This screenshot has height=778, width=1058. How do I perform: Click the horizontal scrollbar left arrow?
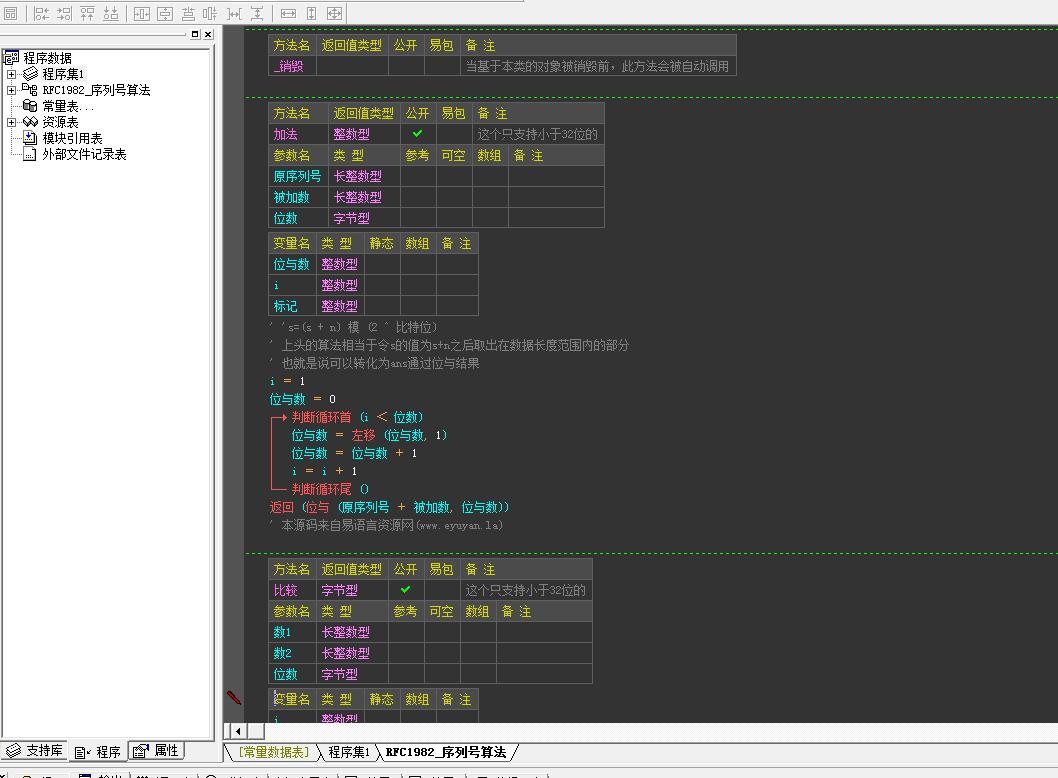point(238,731)
